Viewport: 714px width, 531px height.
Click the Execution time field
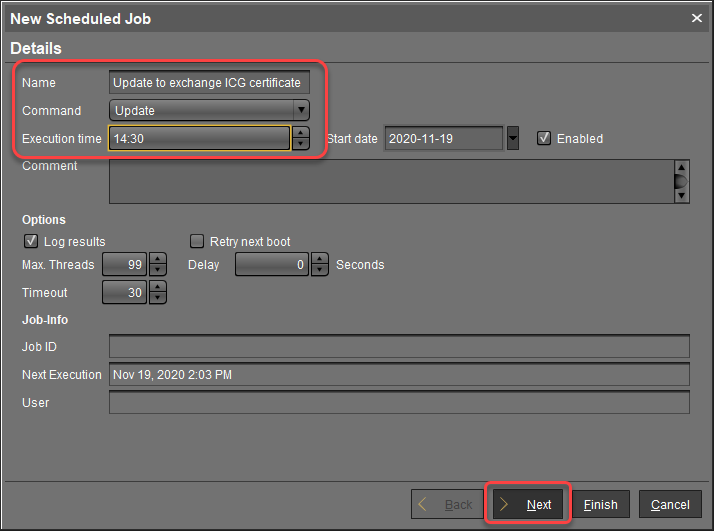pos(200,138)
